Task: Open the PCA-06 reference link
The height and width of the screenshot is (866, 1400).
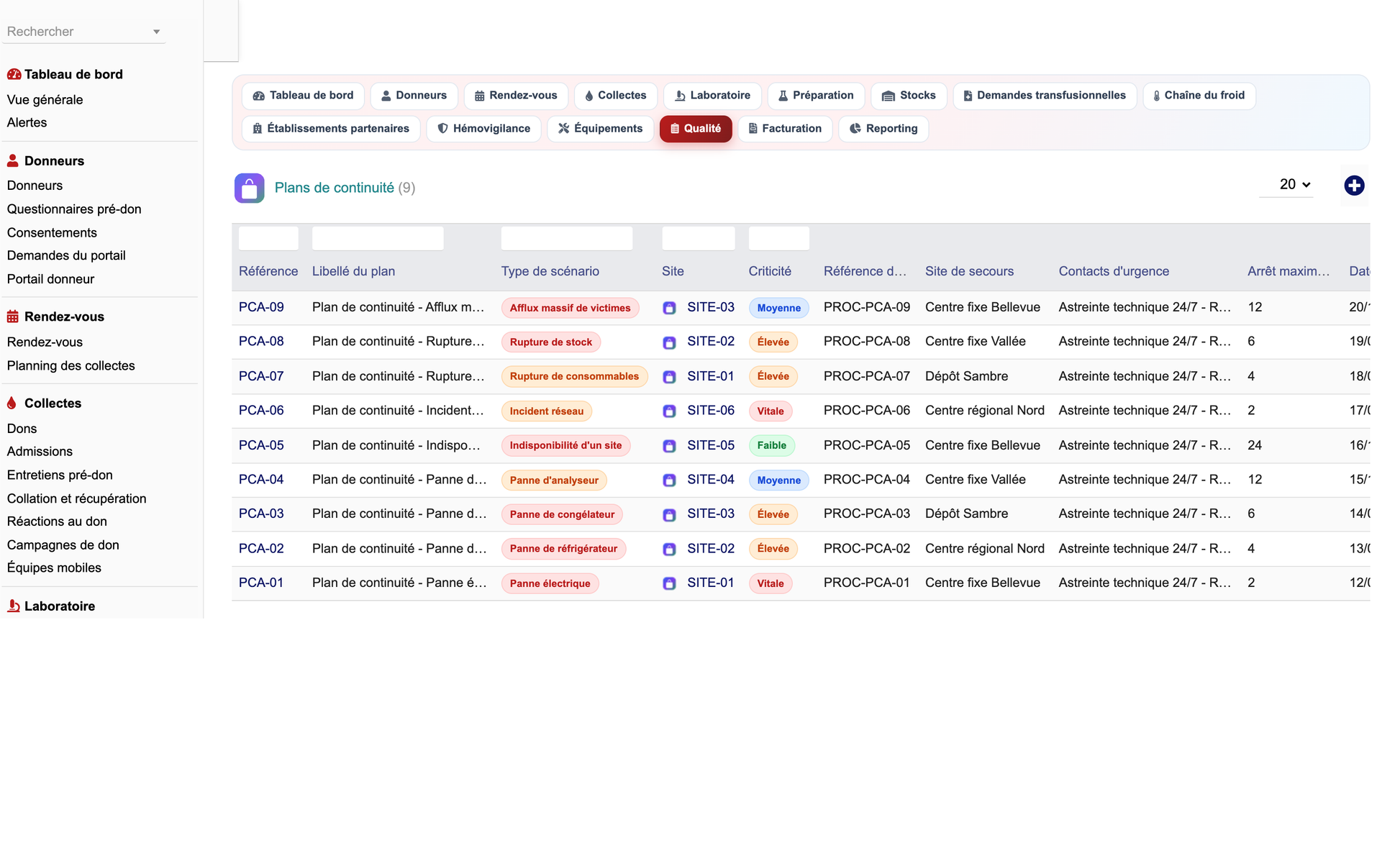Action: (261, 411)
